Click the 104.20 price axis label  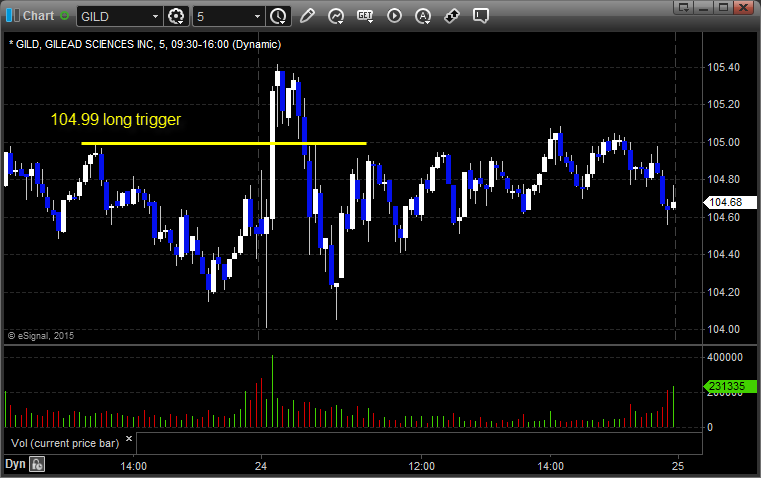pyautogui.click(x=724, y=292)
